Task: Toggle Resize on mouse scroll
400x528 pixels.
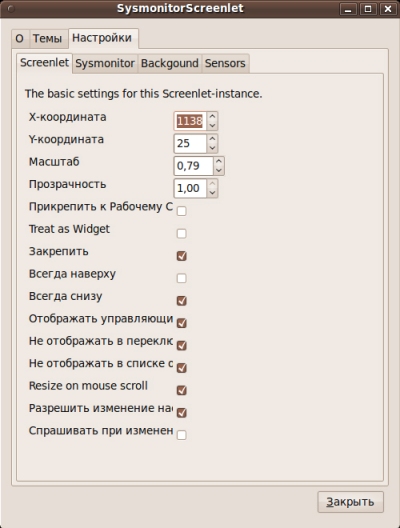Action: (181, 390)
